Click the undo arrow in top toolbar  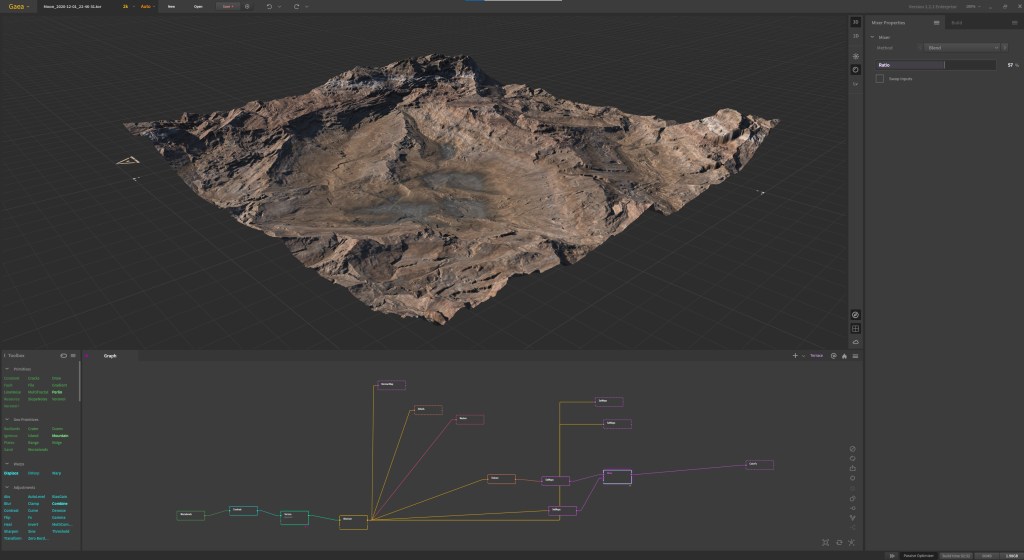click(269, 6)
